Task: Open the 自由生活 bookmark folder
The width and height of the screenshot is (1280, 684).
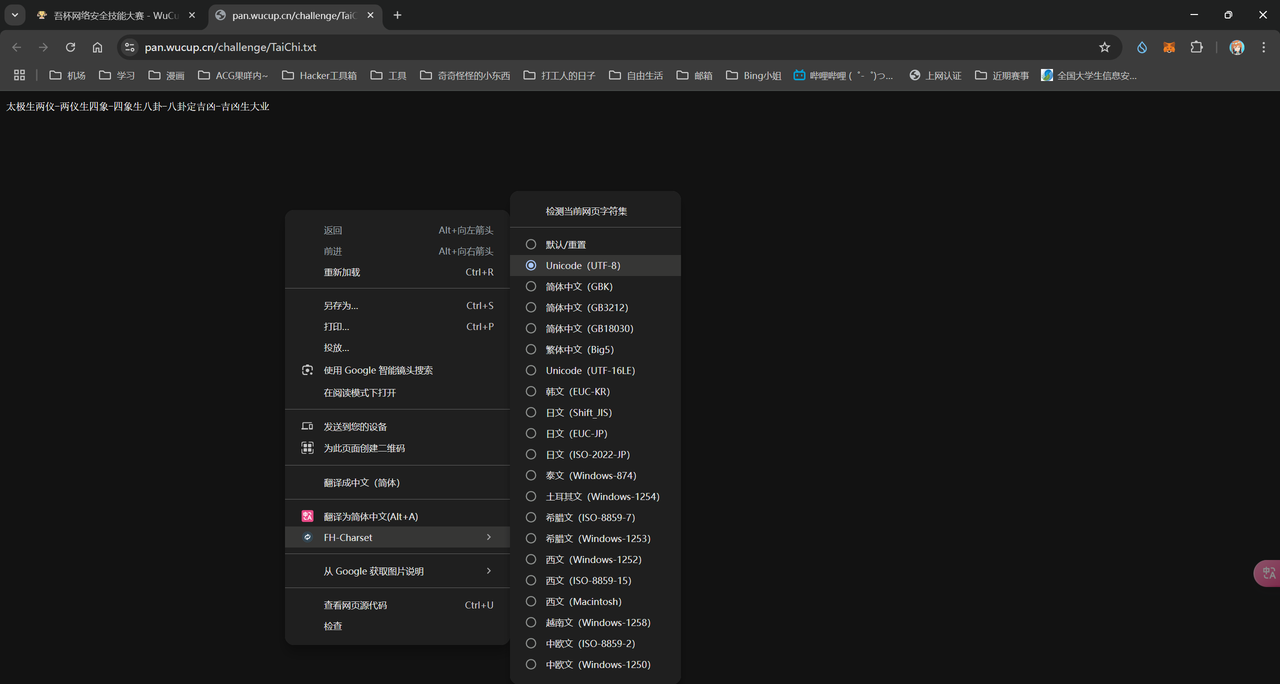Action: (x=635, y=75)
